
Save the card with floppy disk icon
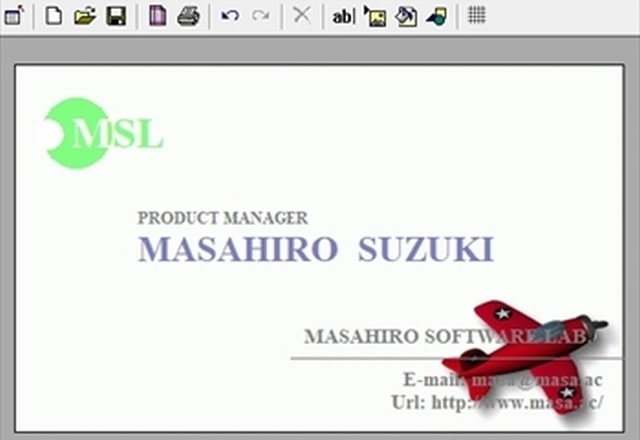(116, 16)
